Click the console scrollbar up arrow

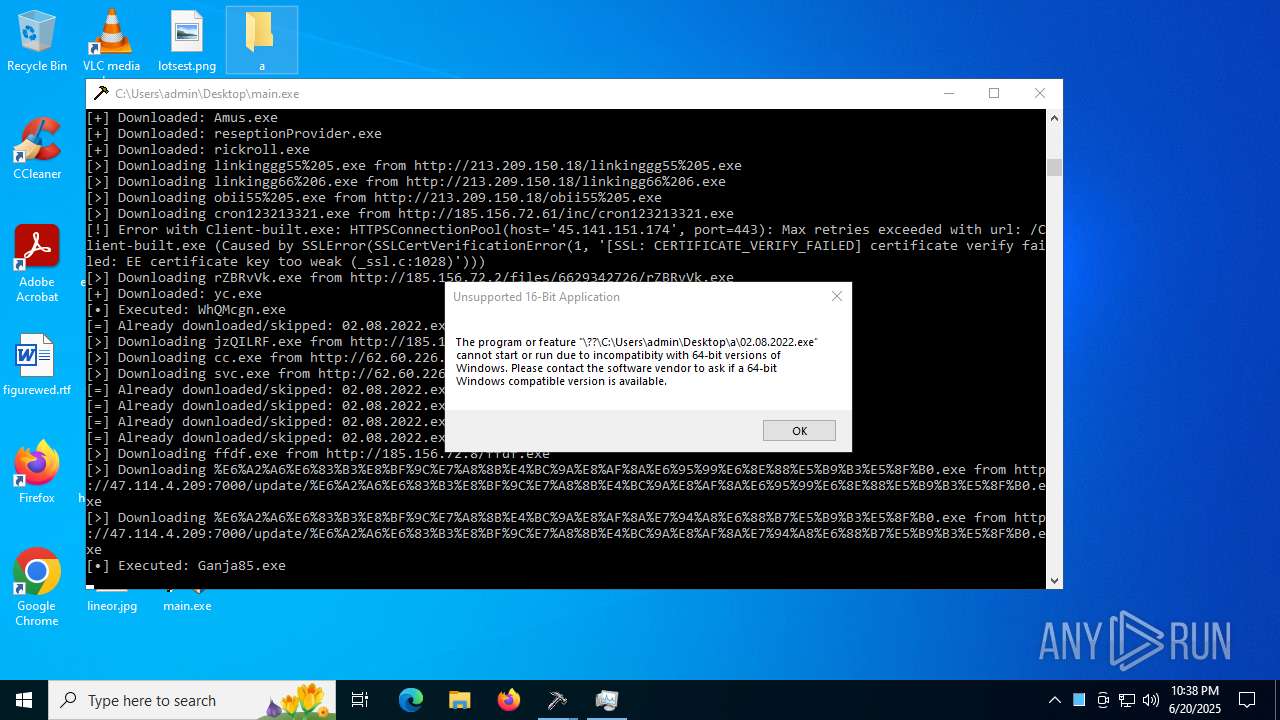click(x=1054, y=118)
